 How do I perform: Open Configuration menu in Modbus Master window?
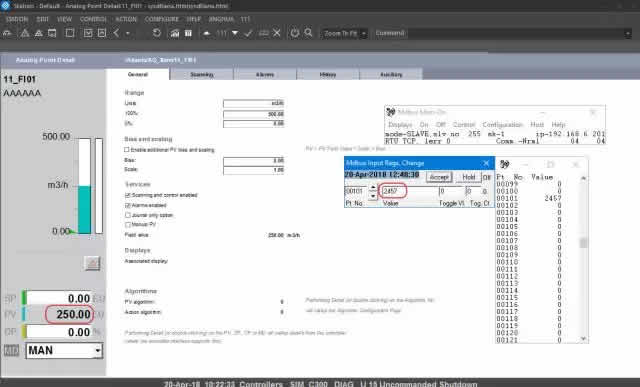[x=502, y=125]
